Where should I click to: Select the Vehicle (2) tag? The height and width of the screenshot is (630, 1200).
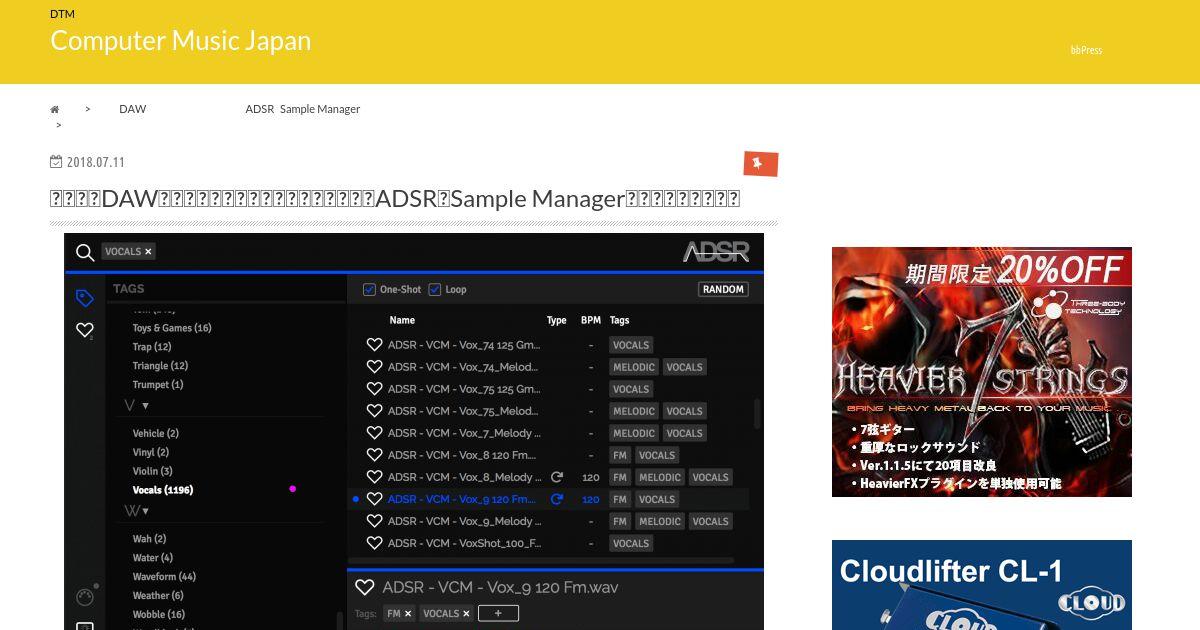pyautogui.click(x=155, y=433)
